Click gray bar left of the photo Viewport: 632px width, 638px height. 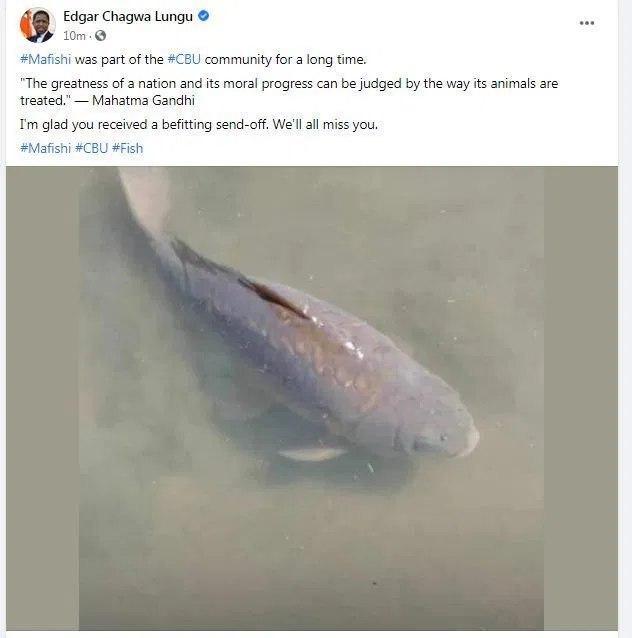click(42, 398)
